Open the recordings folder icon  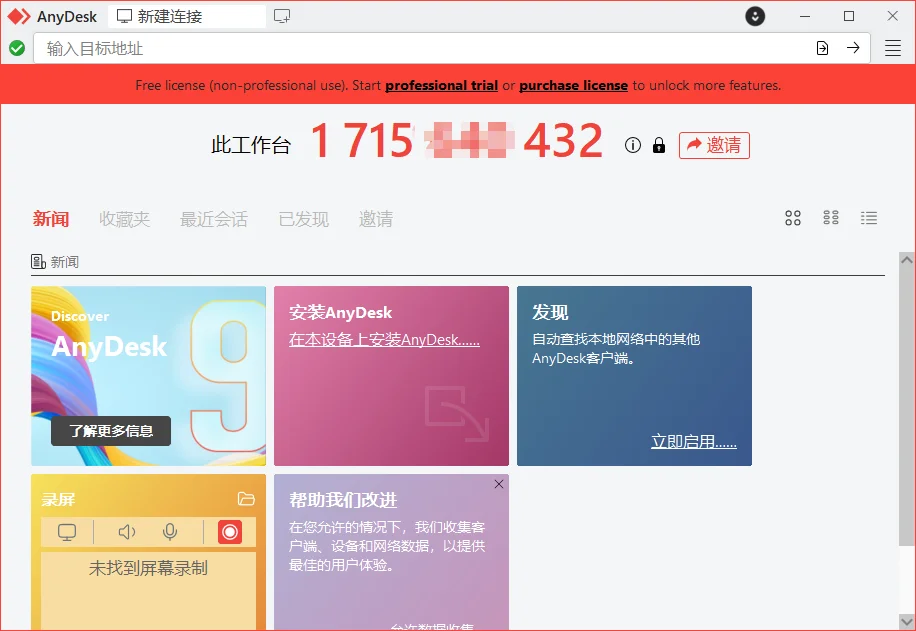[x=246, y=499]
